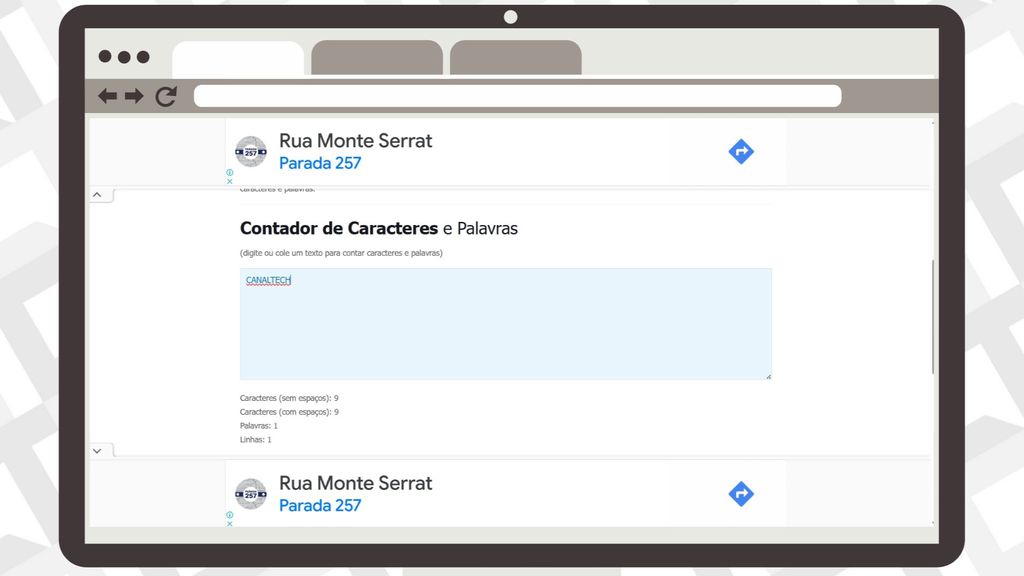Click inside the CANALTECH text area
This screenshot has height=576, width=1024.
505,324
